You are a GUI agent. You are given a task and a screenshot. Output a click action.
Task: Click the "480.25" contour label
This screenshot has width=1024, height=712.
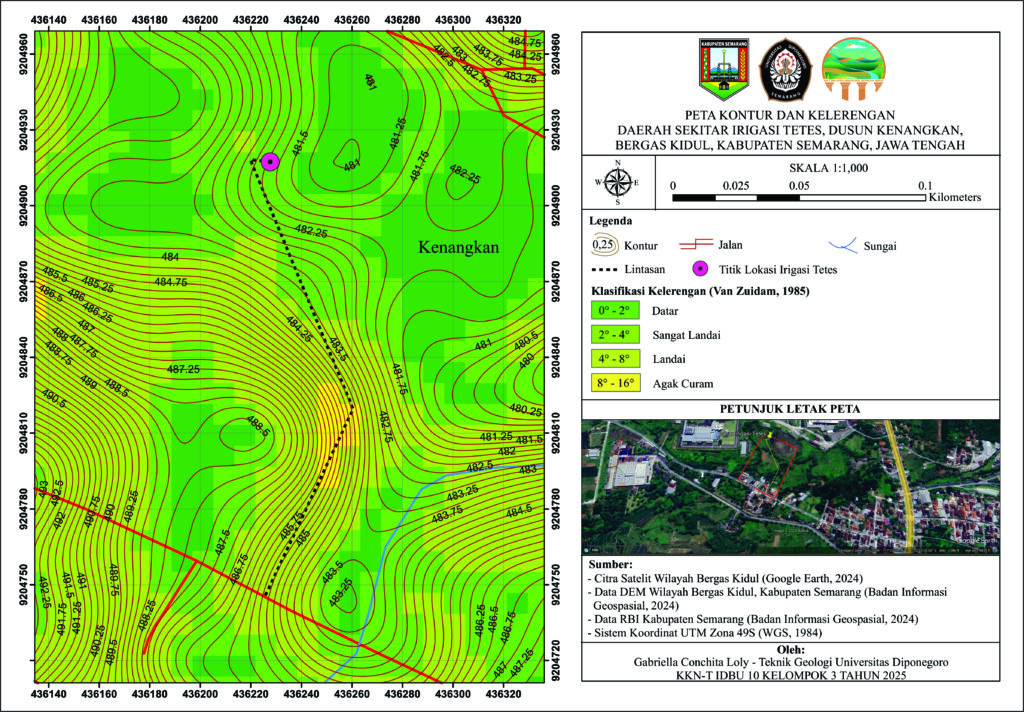coord(526,410)
